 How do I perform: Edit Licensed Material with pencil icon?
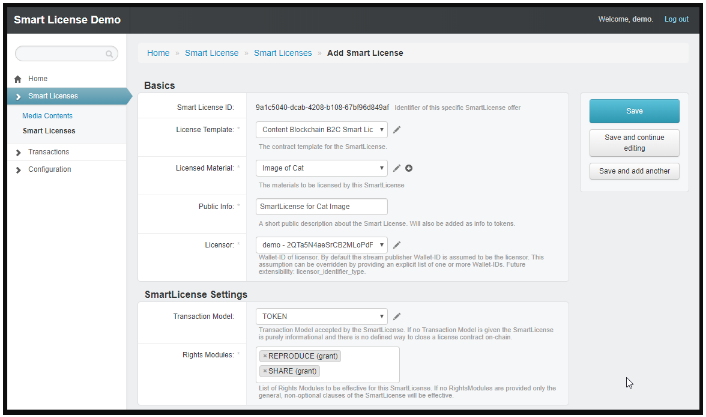coord(397,168)
